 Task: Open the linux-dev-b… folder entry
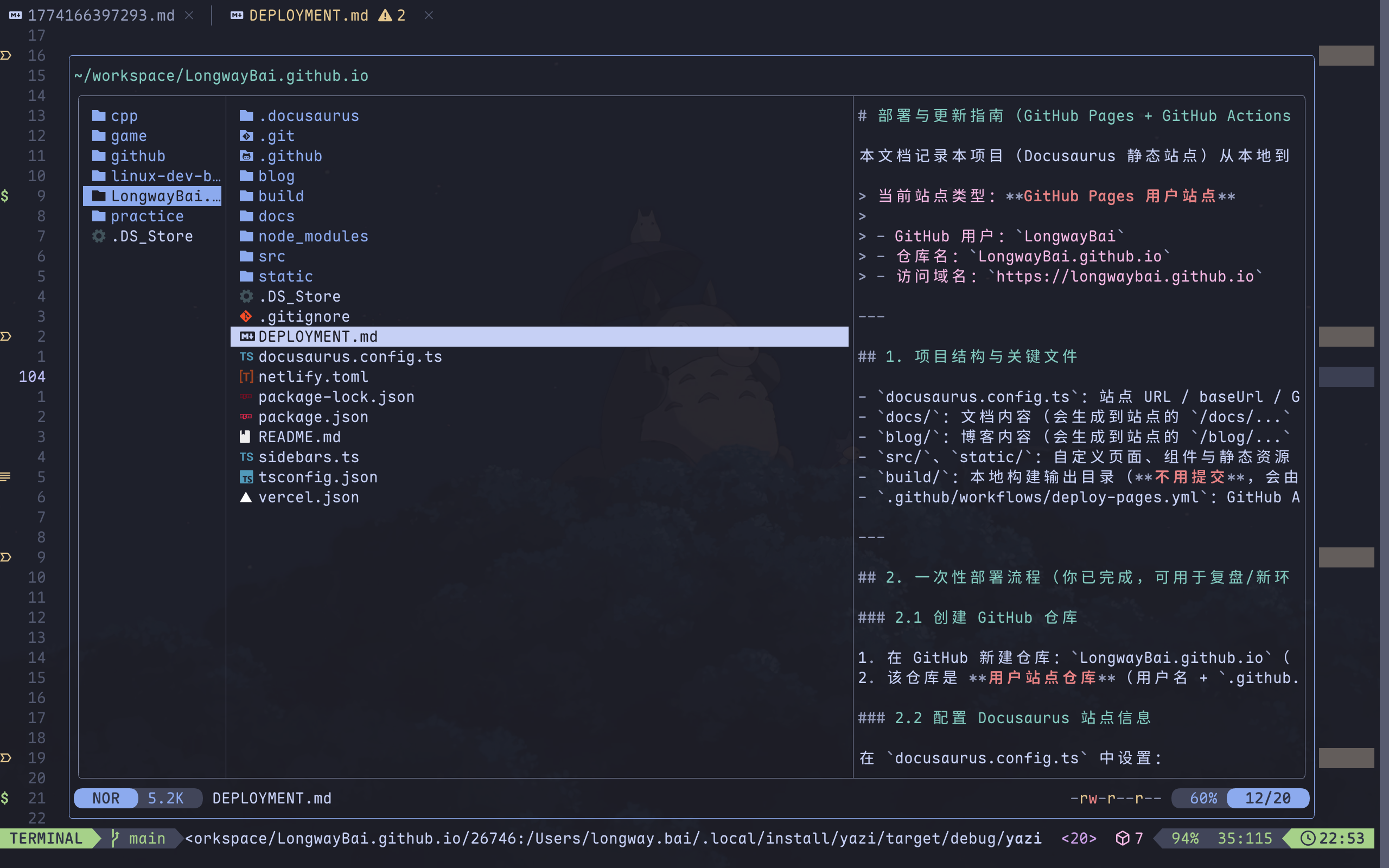click(x=165, y=176)
